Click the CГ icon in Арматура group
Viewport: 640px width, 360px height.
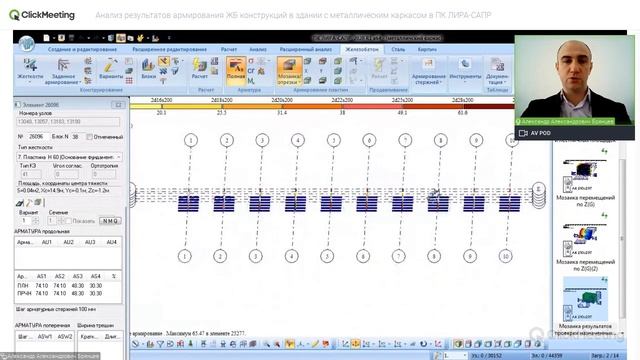coord(251,71)
